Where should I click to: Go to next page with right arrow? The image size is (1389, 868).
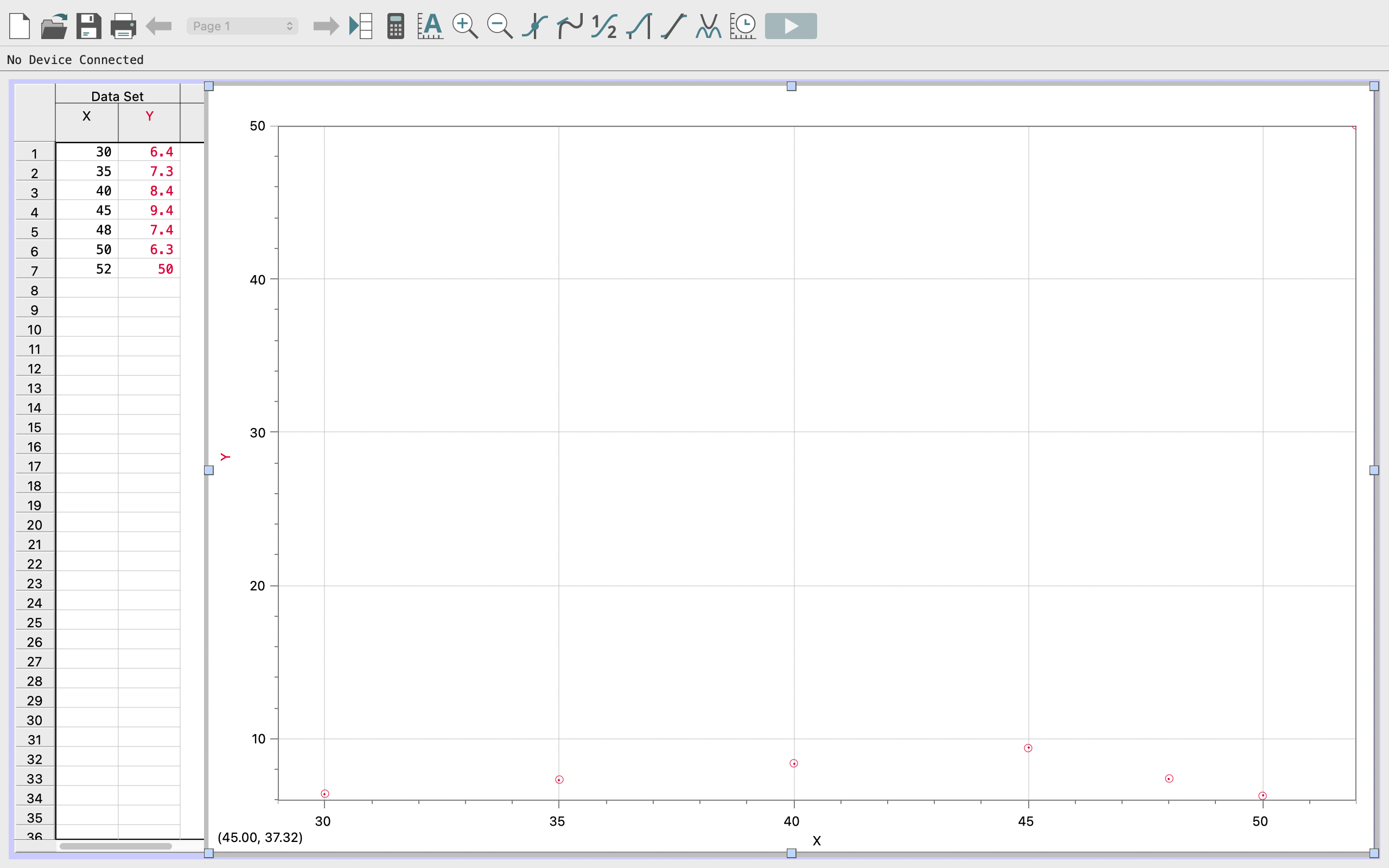coord(326,26)
